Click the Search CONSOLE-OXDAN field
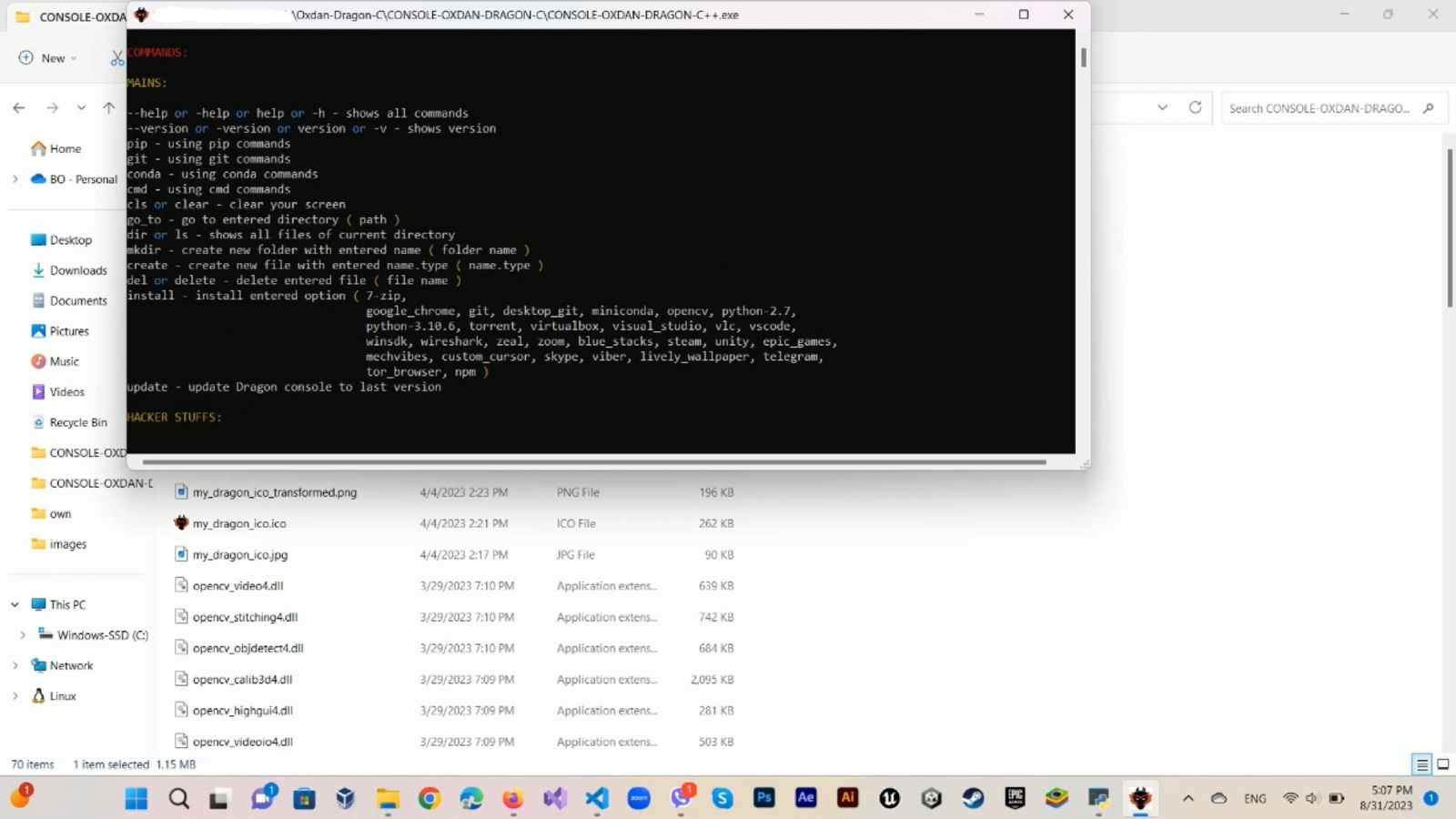This screenshot has height=819, width=1456. (x=1322, y=107)
